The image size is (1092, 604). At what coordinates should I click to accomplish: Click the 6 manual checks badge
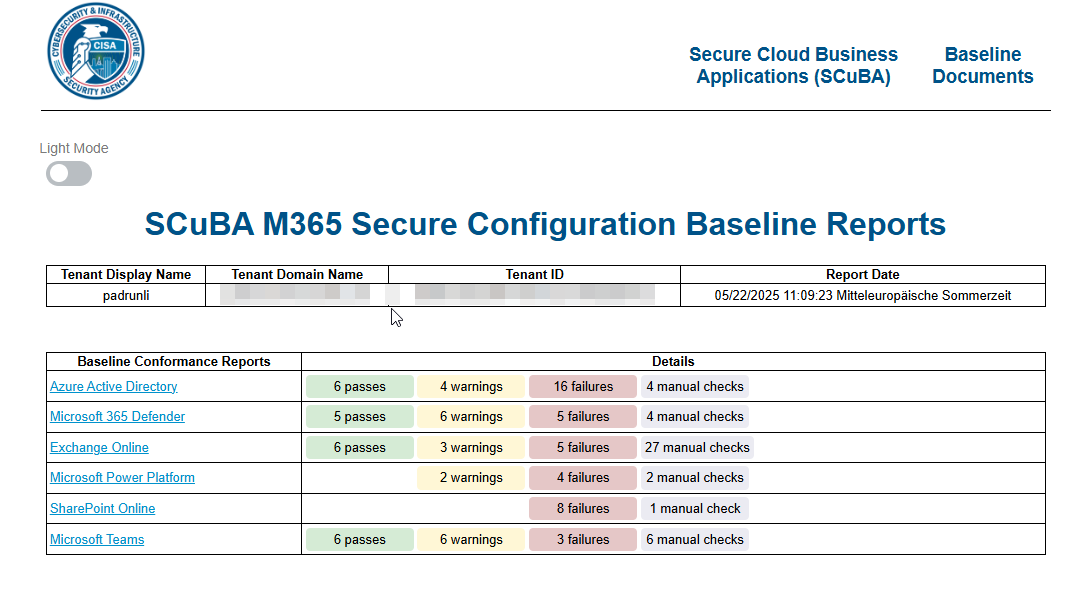coord(695,539)
